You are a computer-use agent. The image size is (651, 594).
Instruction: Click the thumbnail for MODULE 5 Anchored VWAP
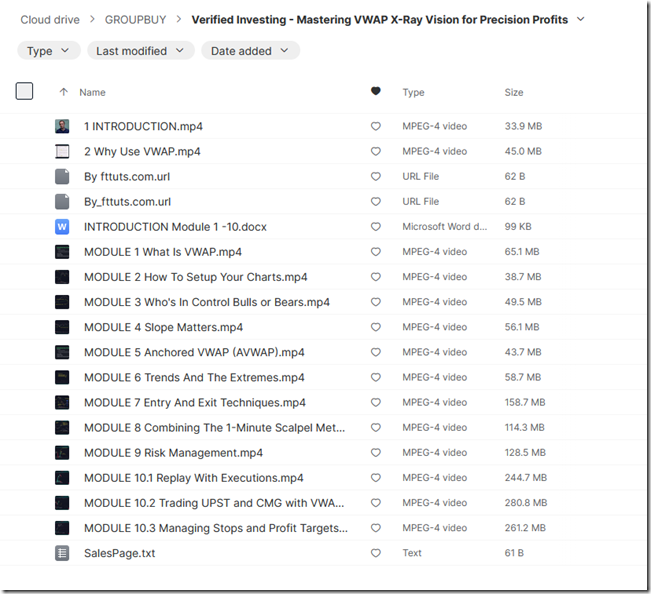point(62,352)
